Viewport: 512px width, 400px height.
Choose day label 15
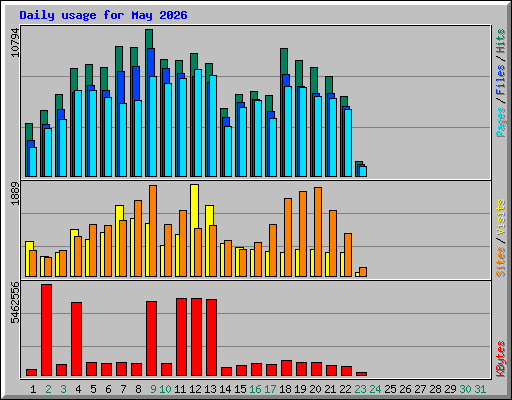240,389
